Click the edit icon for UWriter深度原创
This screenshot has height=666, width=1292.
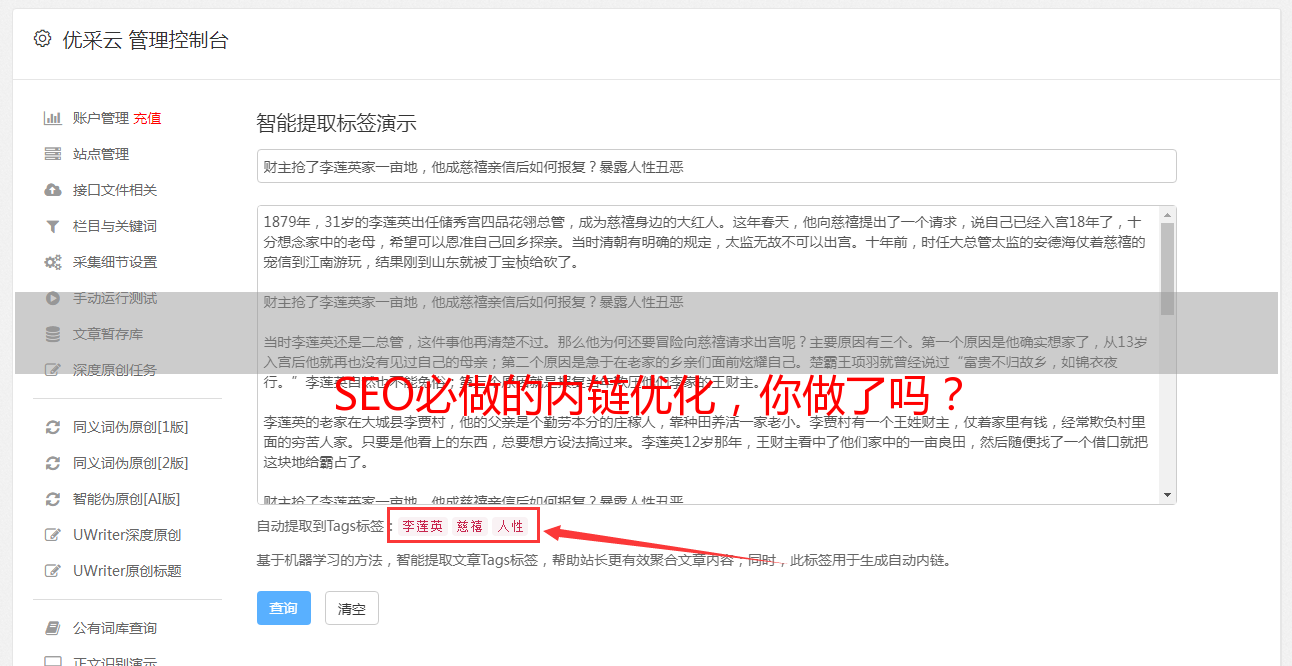pos(53,535)
